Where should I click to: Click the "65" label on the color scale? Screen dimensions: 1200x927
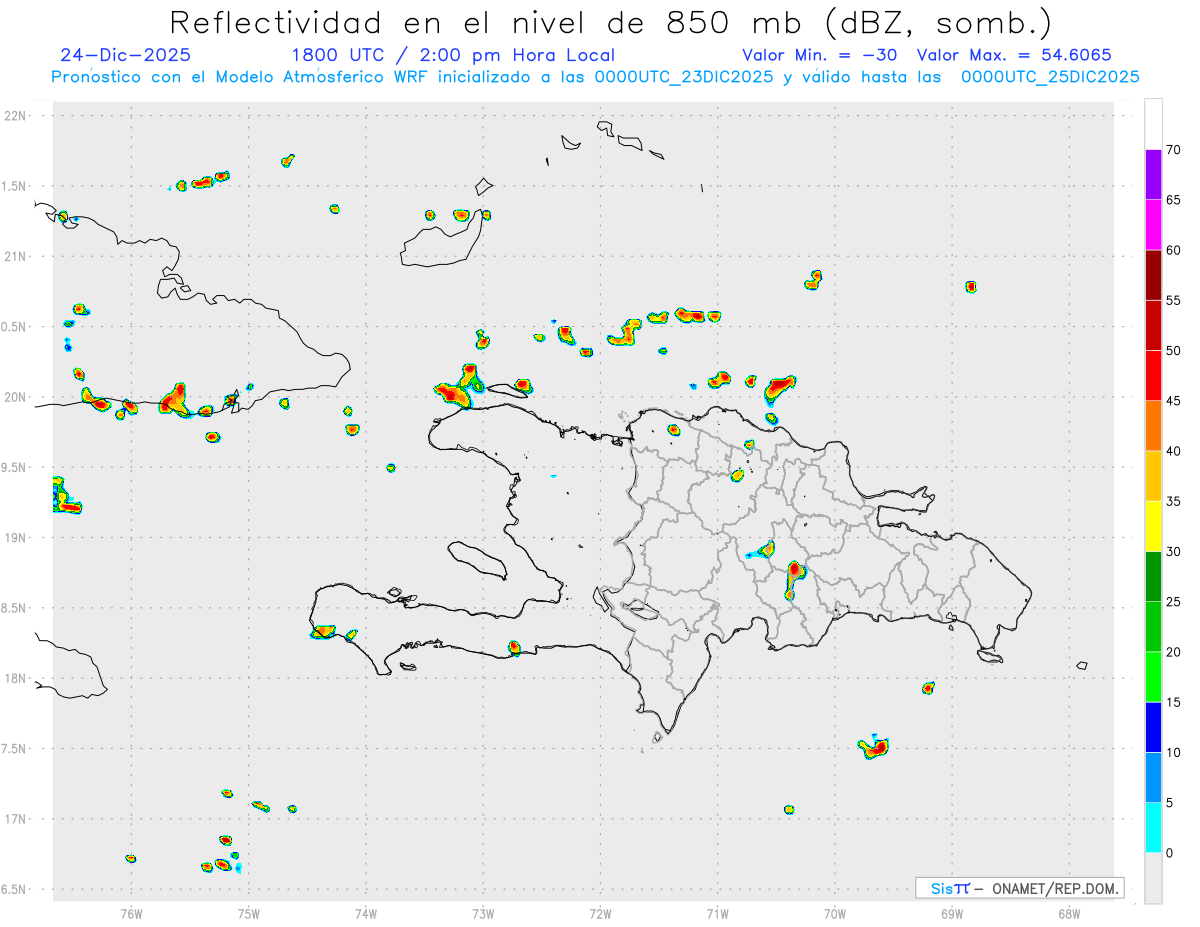point(1174,200)
